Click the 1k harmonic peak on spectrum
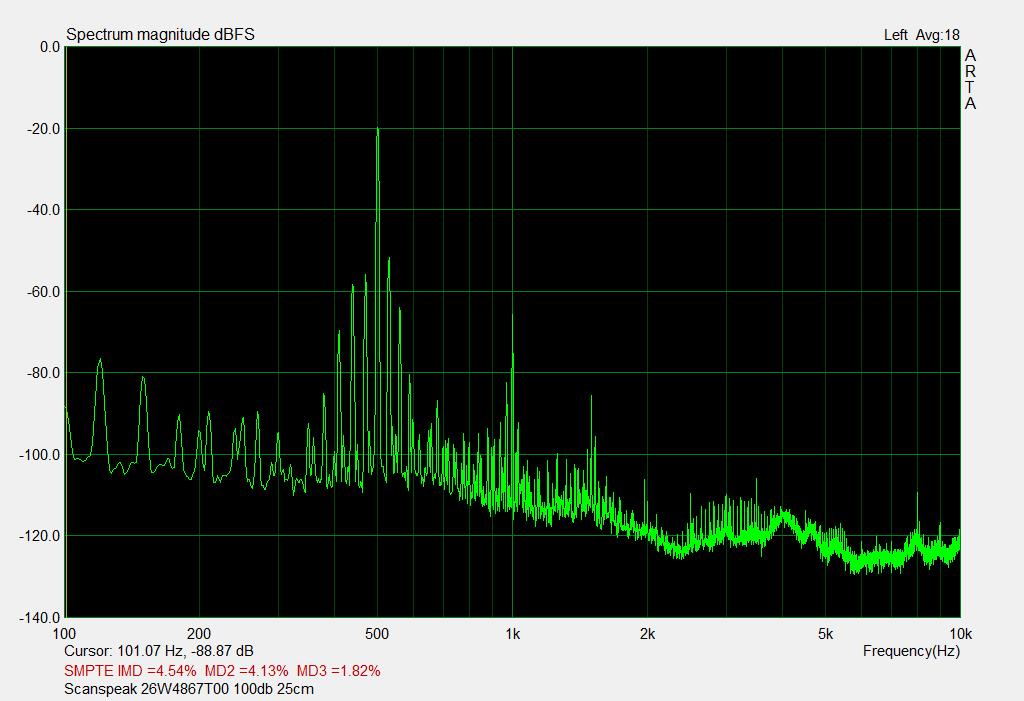 [512, 358]
